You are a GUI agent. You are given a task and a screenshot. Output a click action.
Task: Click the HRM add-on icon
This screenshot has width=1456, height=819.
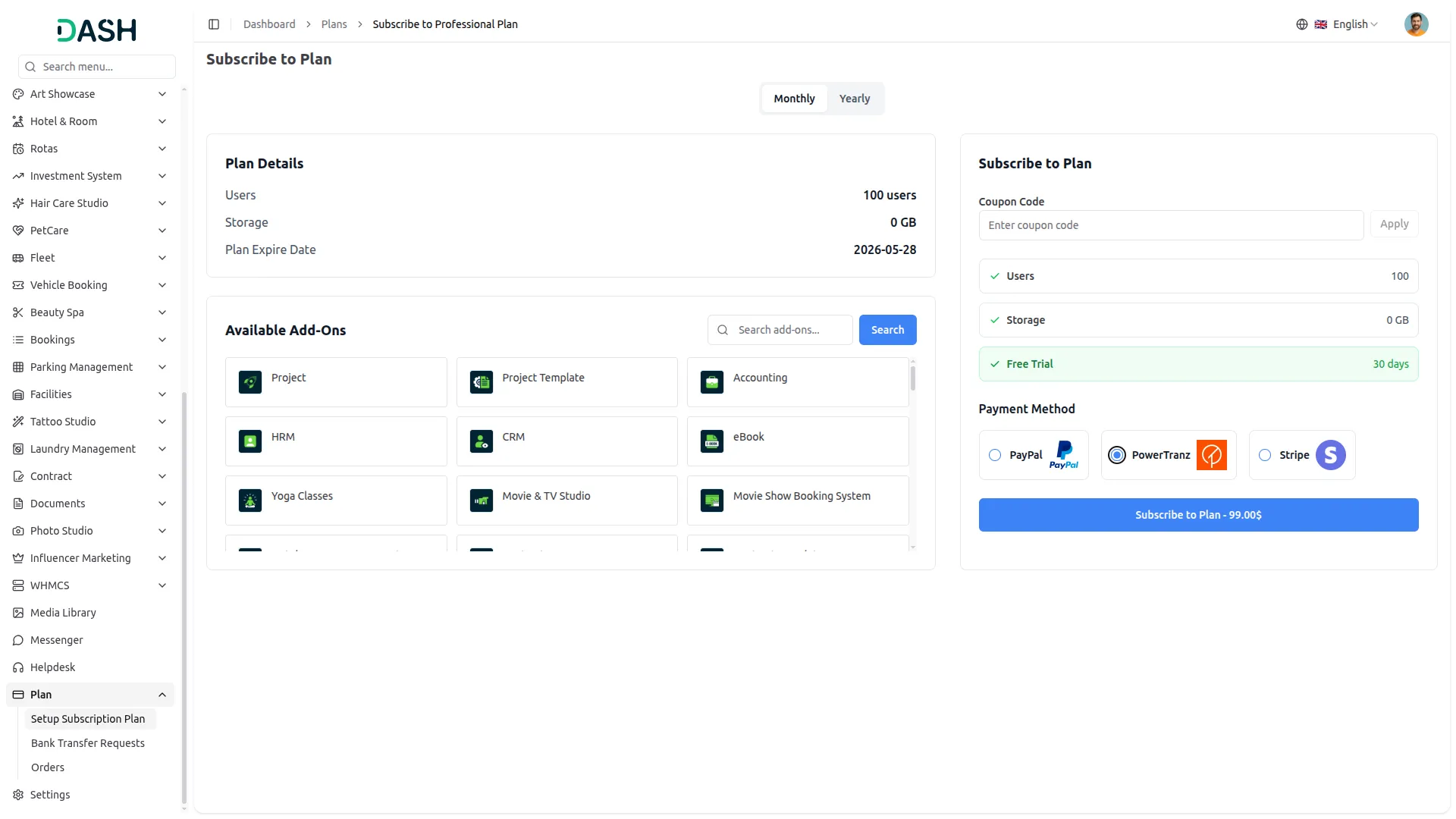(250, 441)
